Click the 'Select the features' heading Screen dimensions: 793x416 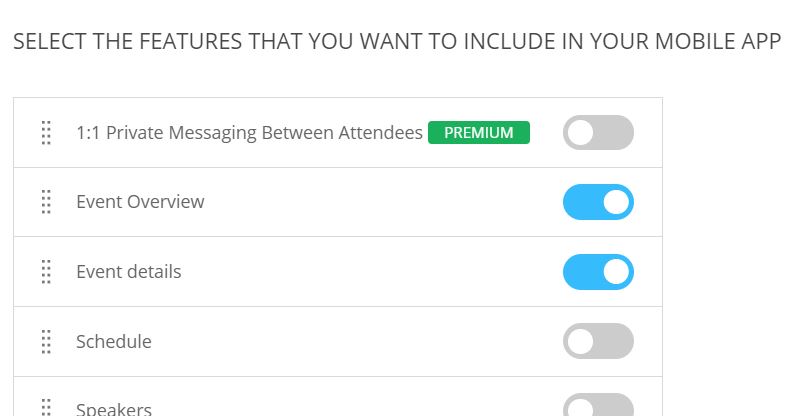tap(396, 43)
